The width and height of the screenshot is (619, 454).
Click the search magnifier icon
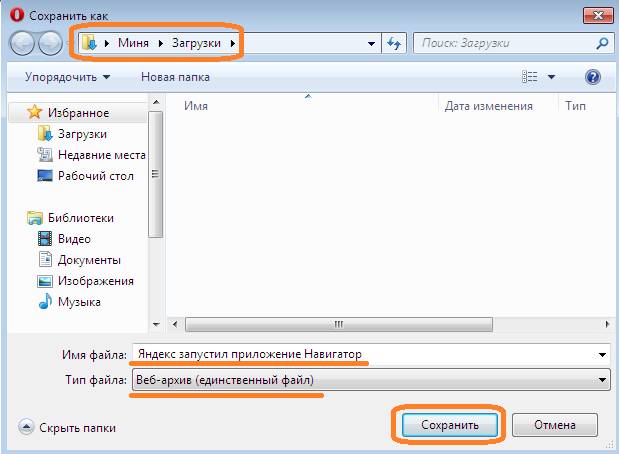[602, 44]
